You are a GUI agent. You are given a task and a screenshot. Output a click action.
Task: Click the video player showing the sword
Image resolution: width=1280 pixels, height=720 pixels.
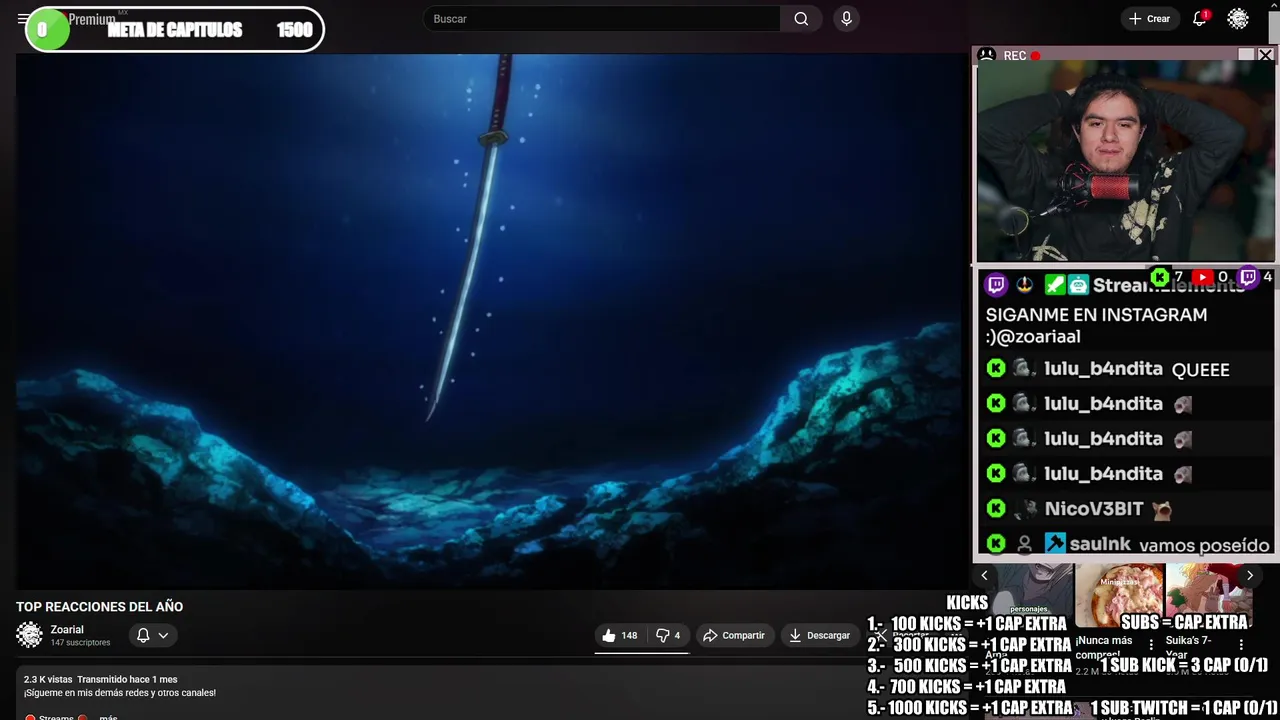[x=490, y=320]
